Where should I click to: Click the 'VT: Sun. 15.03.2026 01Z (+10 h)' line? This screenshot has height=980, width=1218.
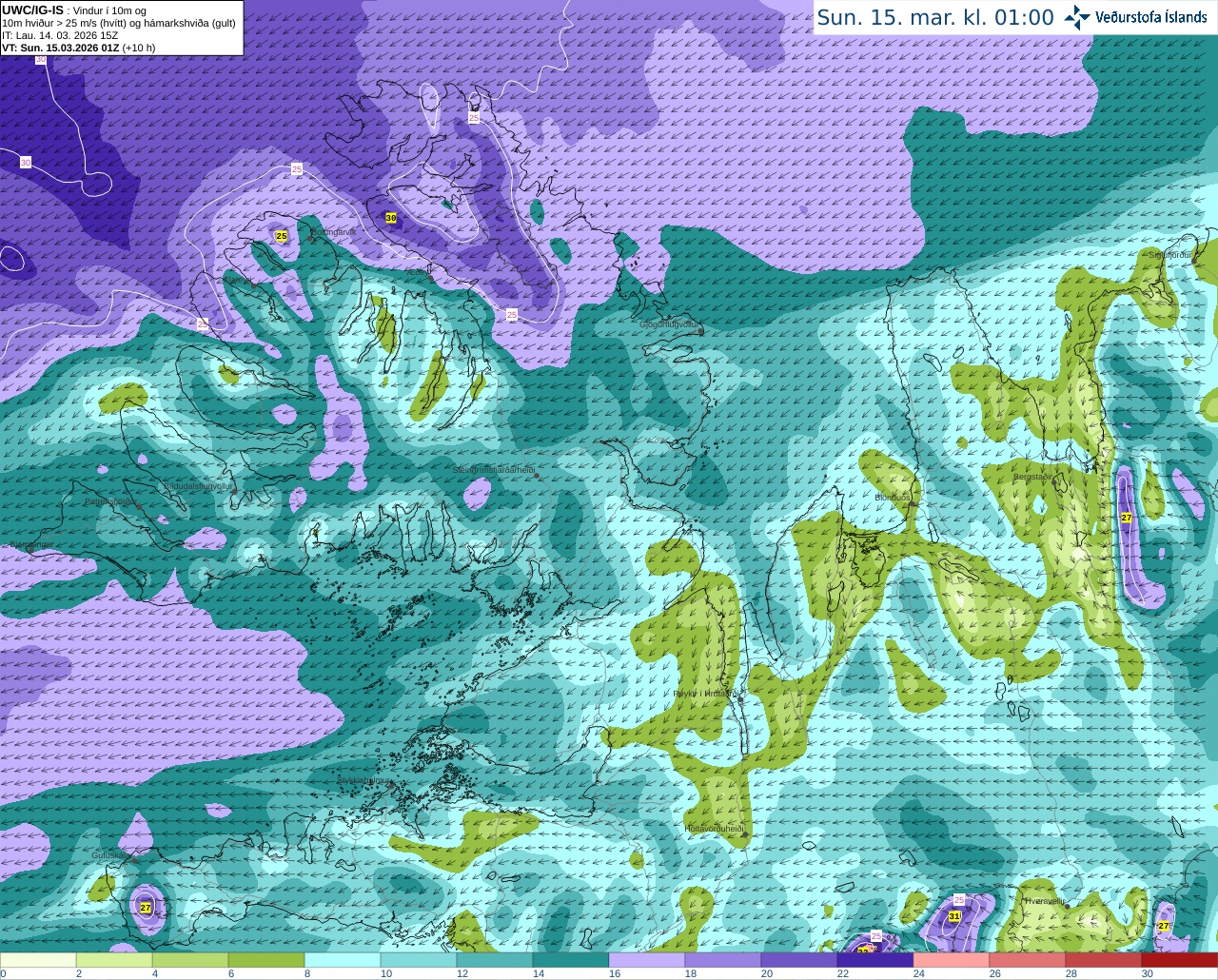(79, 47)
